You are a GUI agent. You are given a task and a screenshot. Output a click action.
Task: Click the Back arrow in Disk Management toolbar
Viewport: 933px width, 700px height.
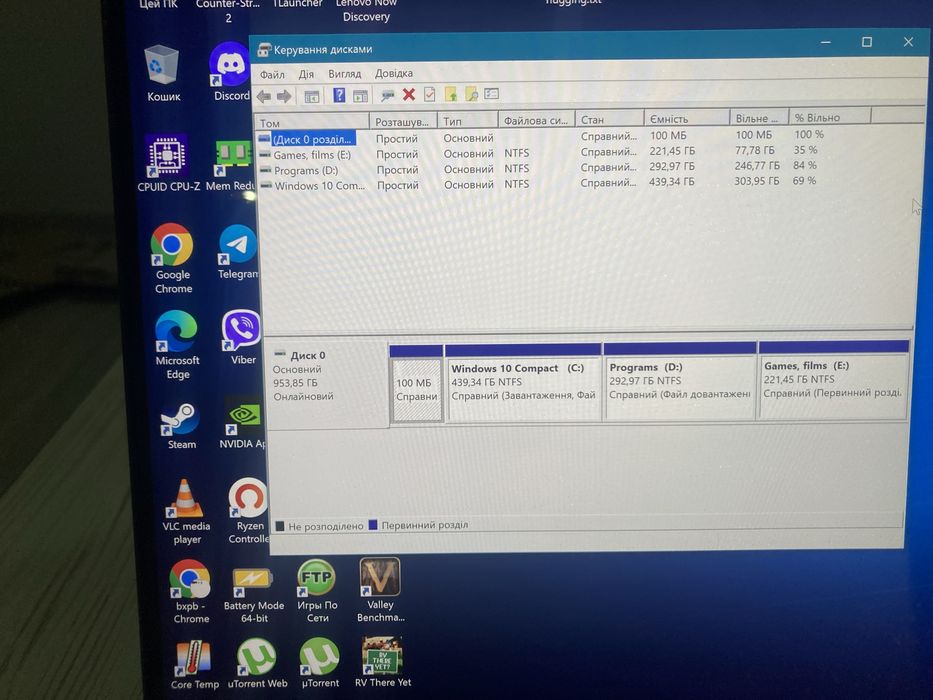click(264, 96)
